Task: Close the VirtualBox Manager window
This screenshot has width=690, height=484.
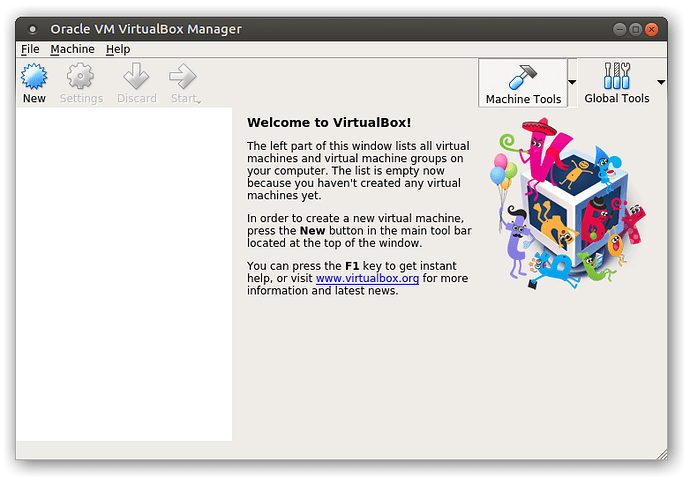Action: click(x=651, y=29)
